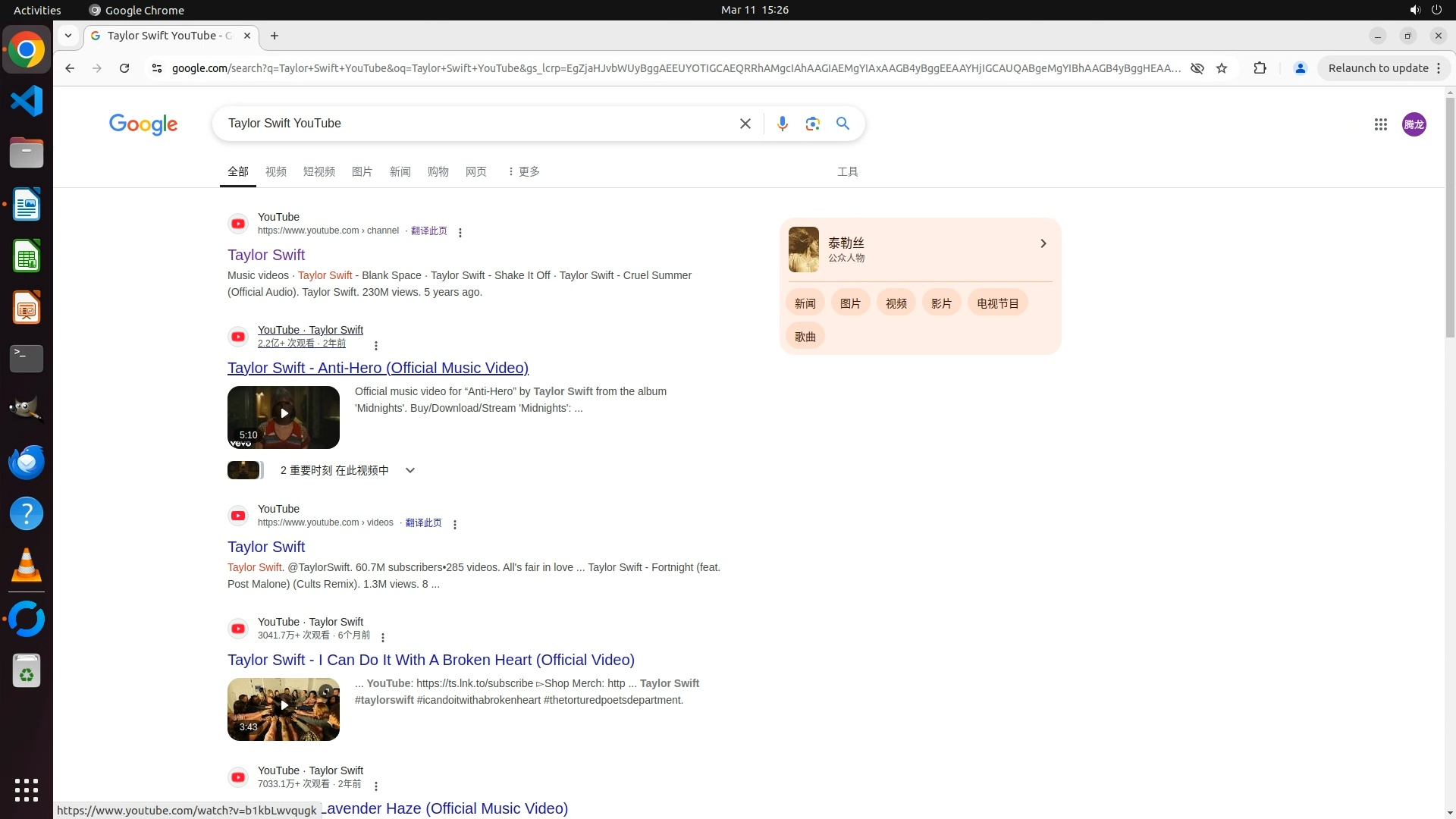Toggle the third-party cookies eye icon
The width and height of the screenshot is (1456, 819).
click(1197, 68)
